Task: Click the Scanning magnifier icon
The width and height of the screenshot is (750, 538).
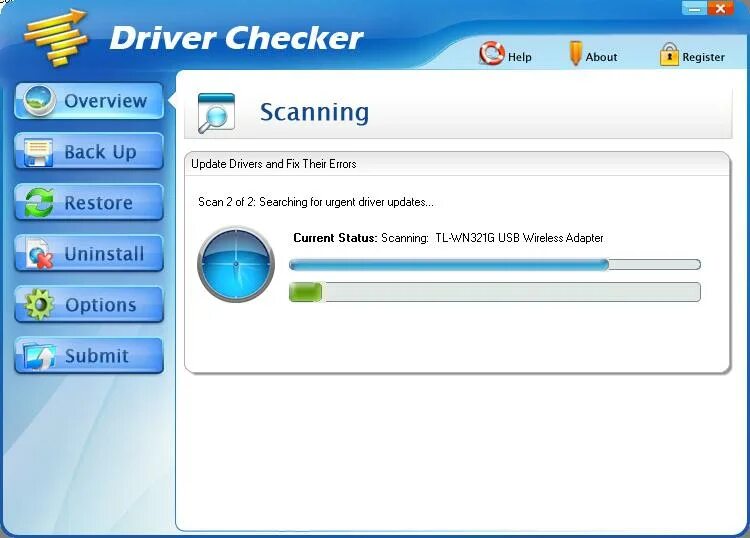Action: click(x=216, y=113)
